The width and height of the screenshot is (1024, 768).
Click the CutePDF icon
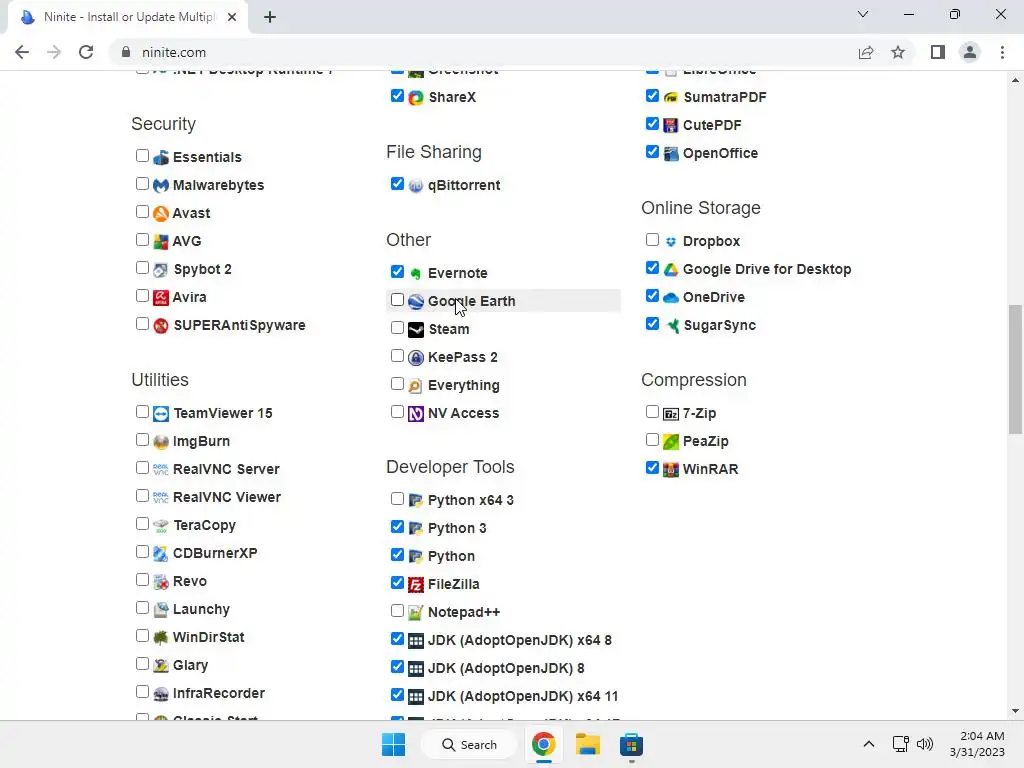[x=671, y=125]
